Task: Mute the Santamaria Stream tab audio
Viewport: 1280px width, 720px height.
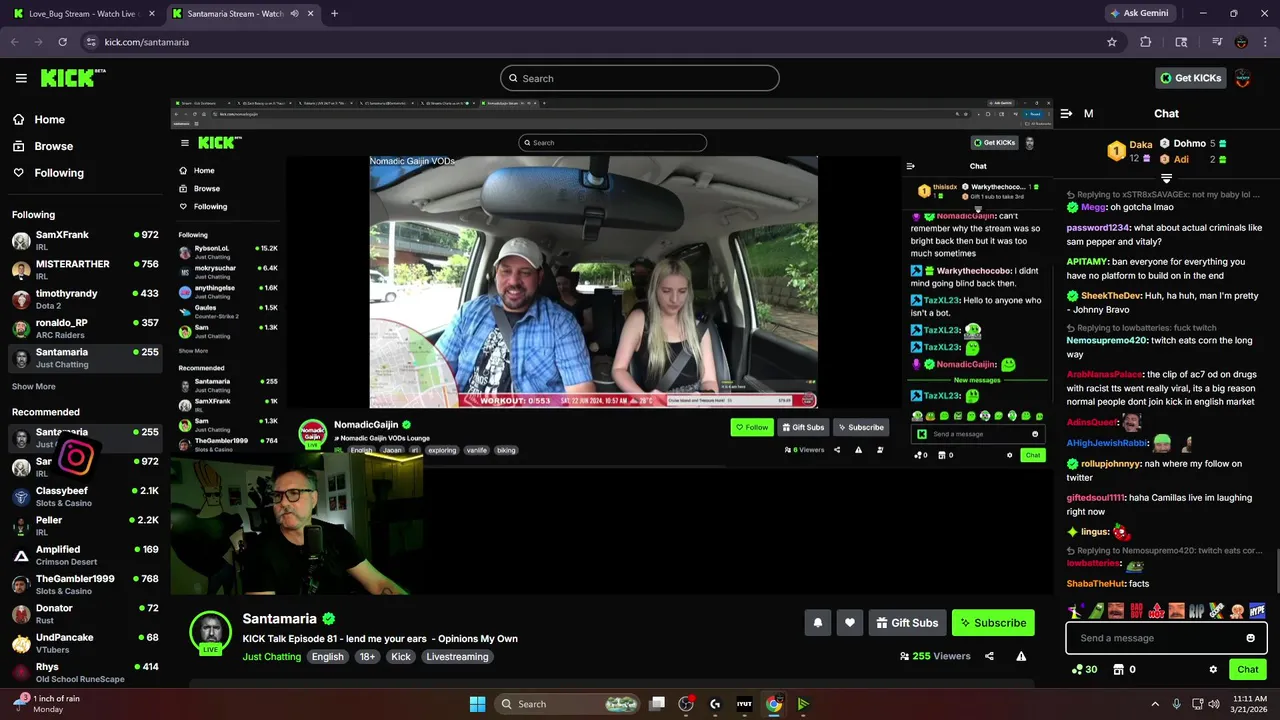Action: pos(295,14)
